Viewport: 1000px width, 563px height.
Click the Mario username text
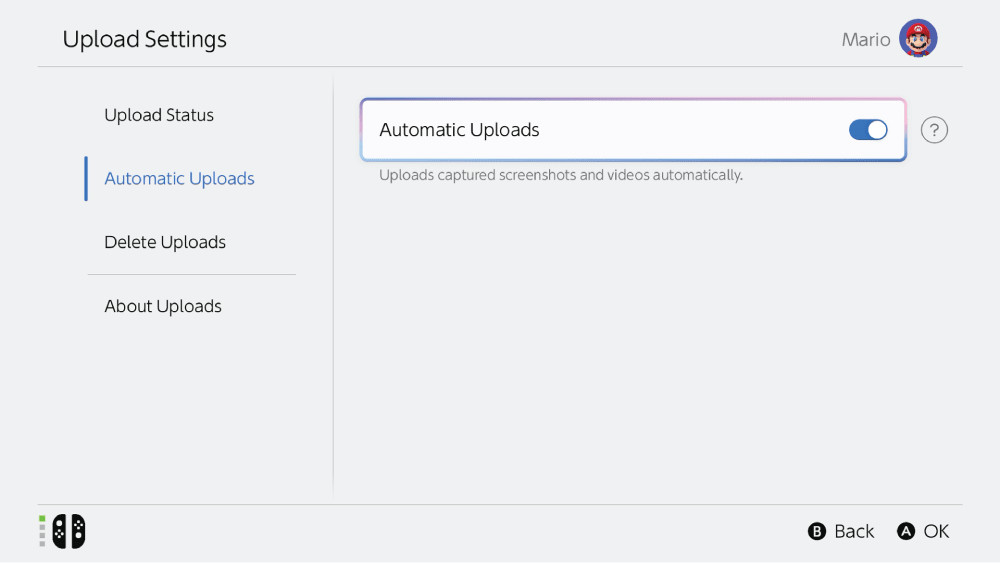tap(866, 40)
